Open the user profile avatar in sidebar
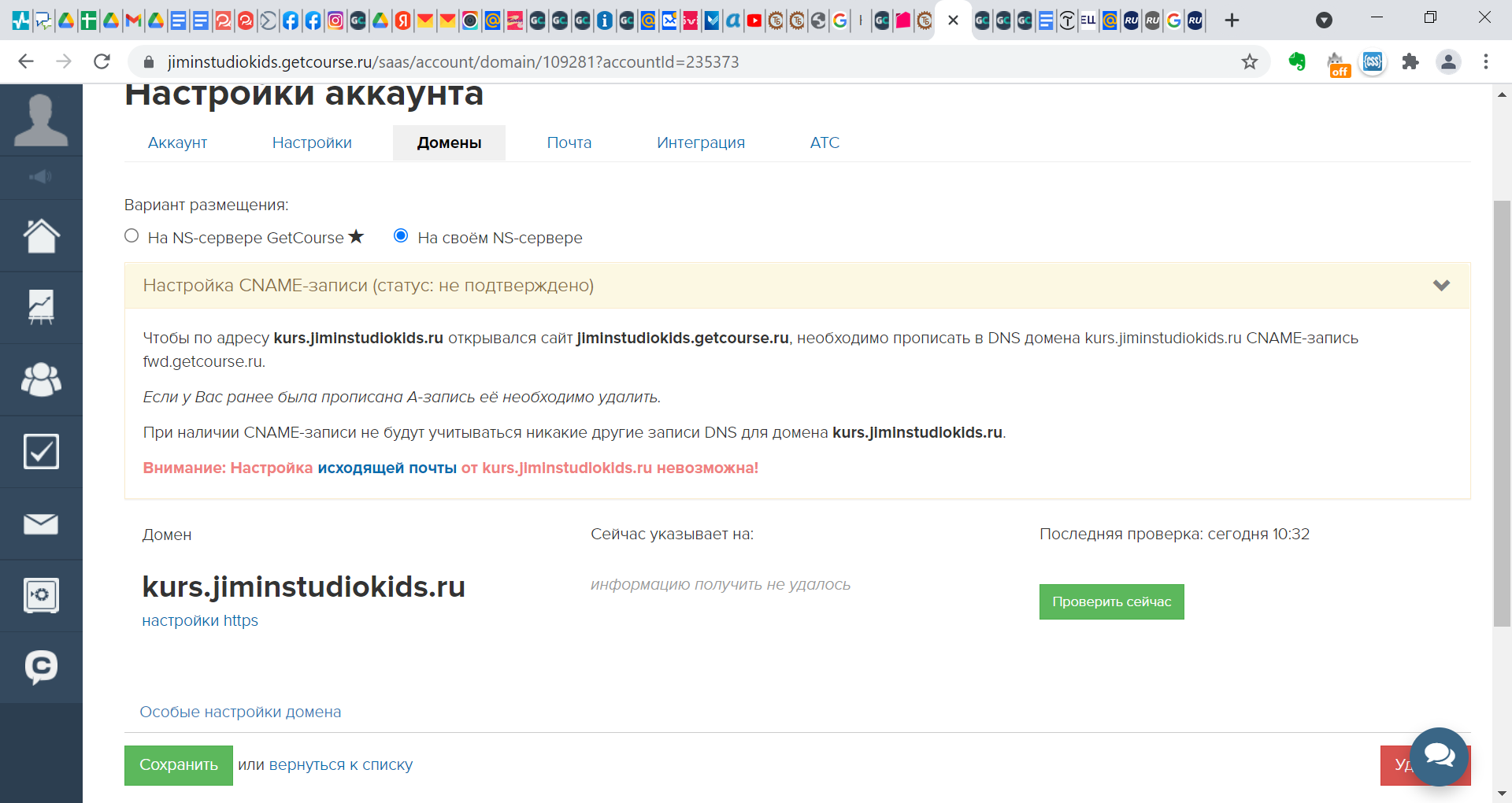This screenshot has height=803, width=1512. 41,120
